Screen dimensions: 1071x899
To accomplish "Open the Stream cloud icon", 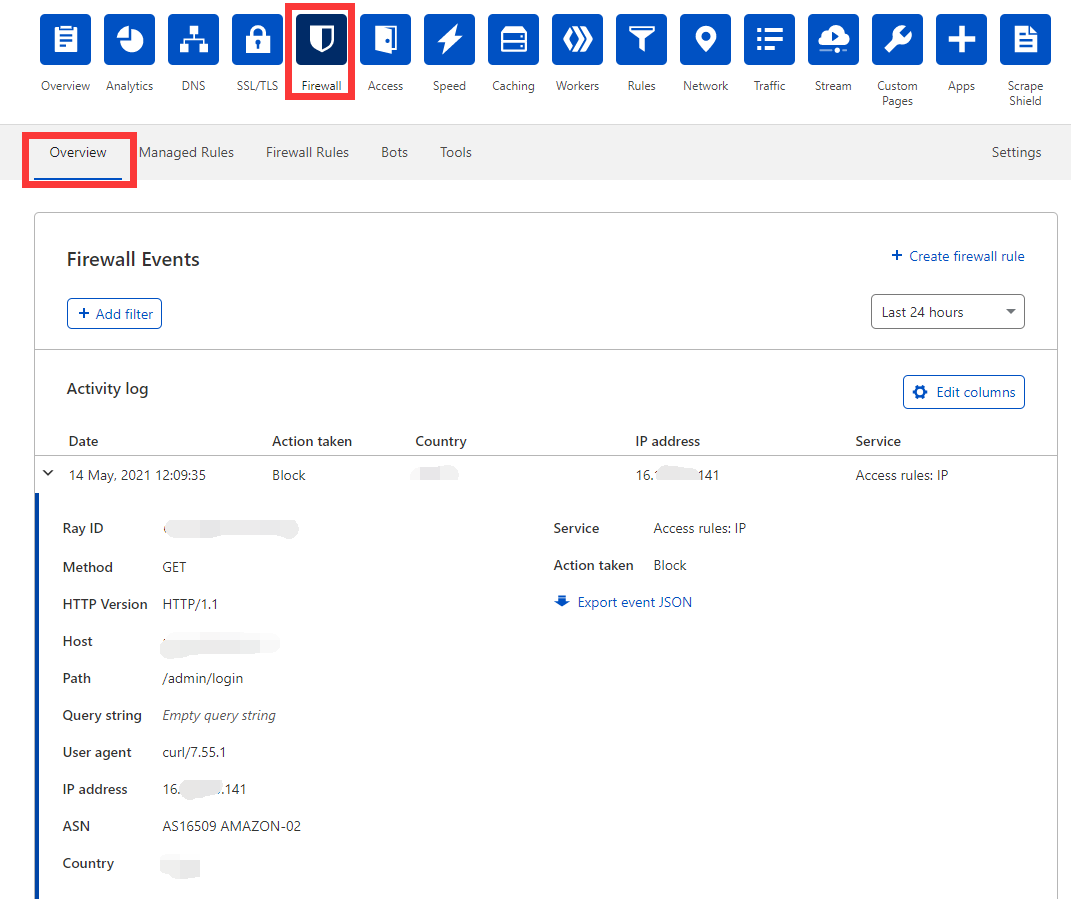I will click(833, 40).
